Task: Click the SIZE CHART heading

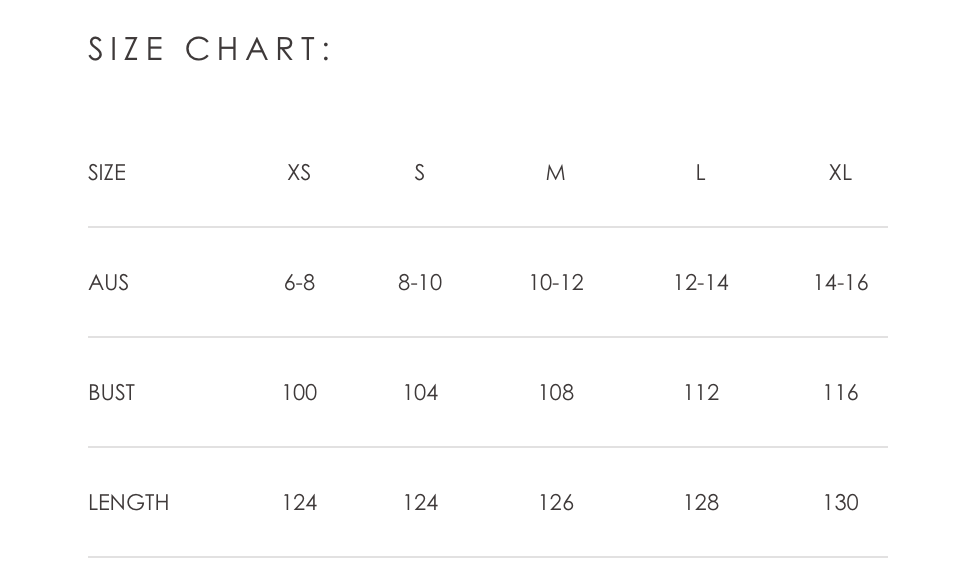Action: (210, 49)
